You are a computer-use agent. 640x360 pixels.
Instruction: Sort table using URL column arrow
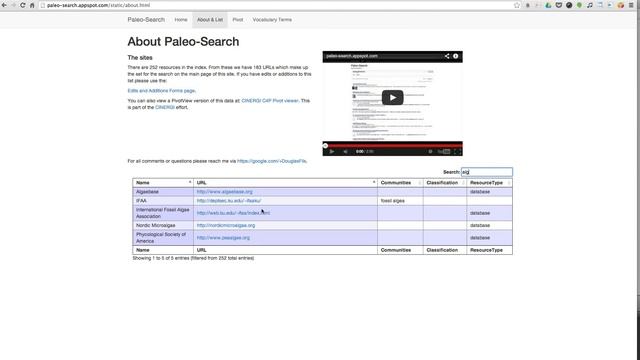374,182
